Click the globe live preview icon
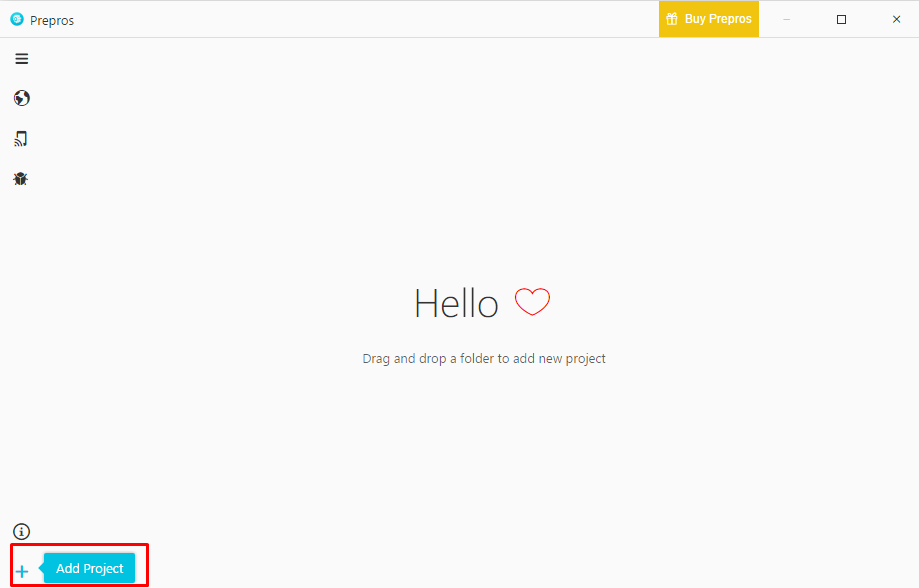Screen dimensions: 919x588 (x=21, y=98)
